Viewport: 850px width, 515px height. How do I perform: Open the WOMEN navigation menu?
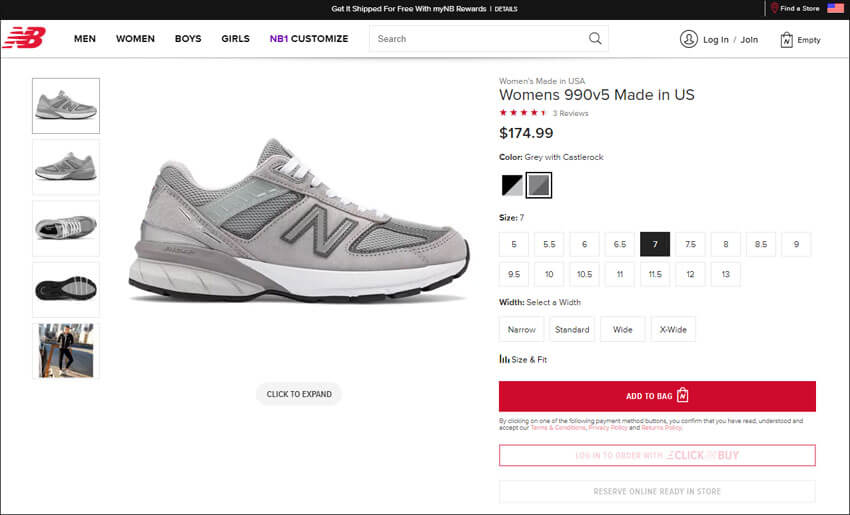(x=135, y=39)
